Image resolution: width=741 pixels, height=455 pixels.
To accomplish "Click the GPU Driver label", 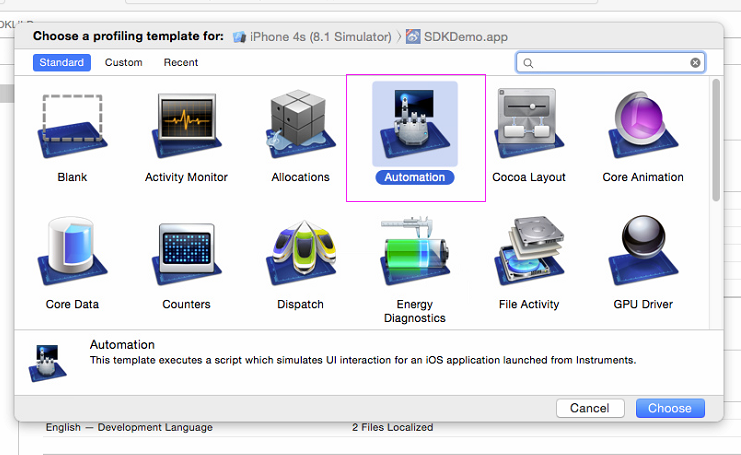I will (643, 304).
